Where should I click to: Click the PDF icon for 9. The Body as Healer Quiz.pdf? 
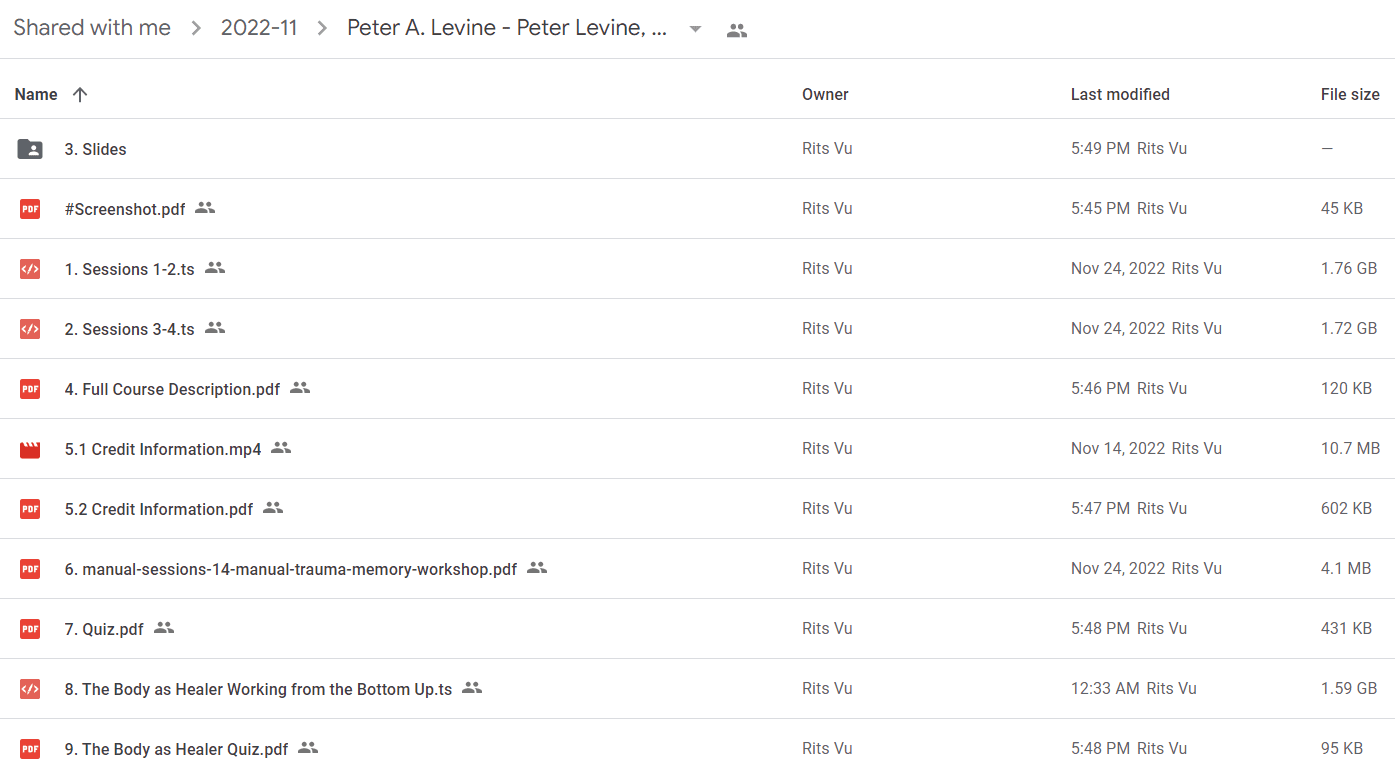(x=30, y=749)
